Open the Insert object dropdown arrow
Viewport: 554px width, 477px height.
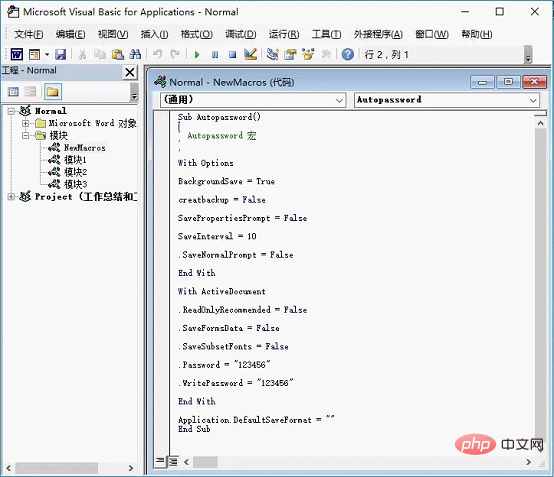[x=47, y=54]
